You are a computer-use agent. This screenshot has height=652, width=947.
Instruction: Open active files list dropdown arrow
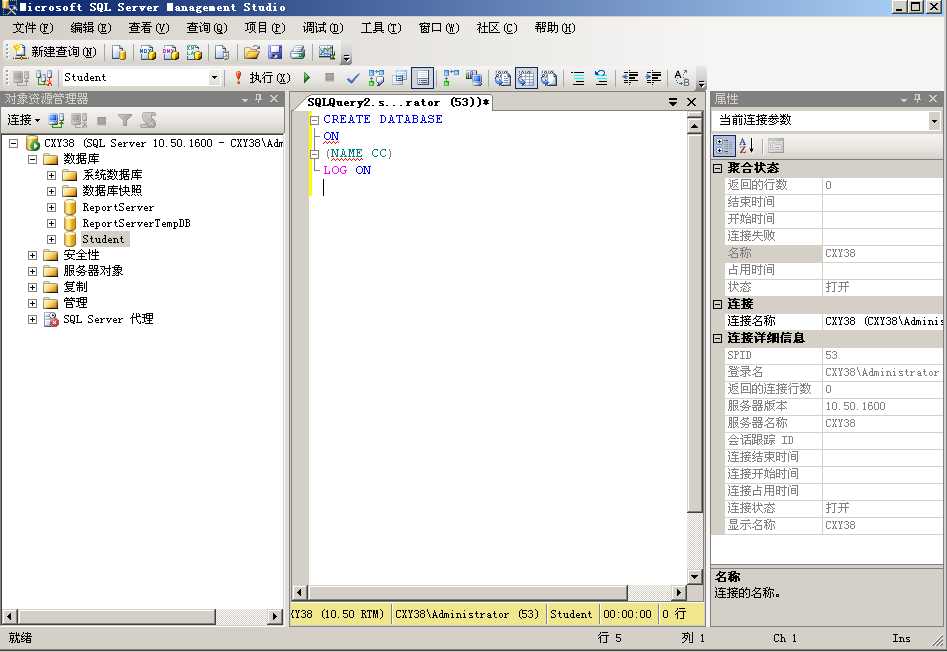point(673,102)
